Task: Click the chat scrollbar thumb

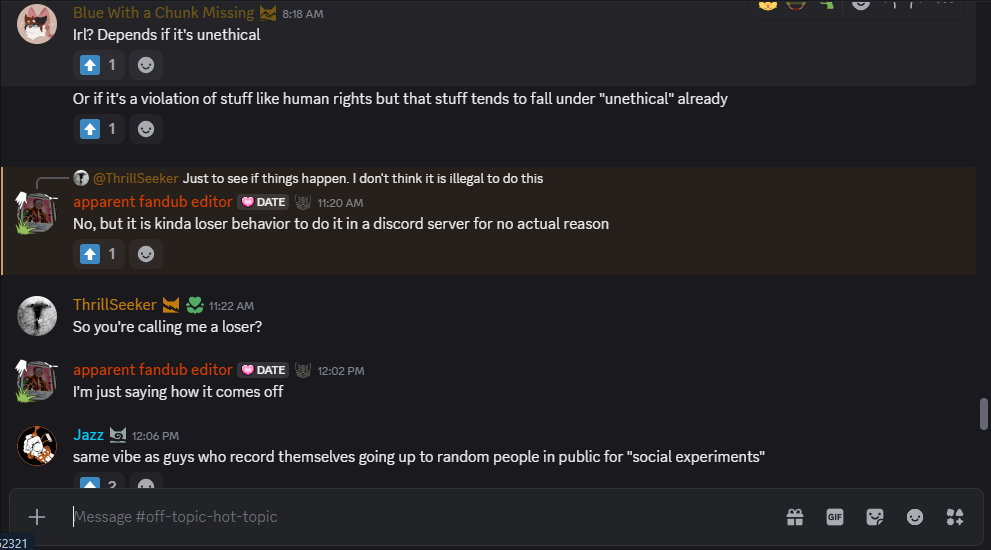Action: pyautogui.click(x=983, y=412)
